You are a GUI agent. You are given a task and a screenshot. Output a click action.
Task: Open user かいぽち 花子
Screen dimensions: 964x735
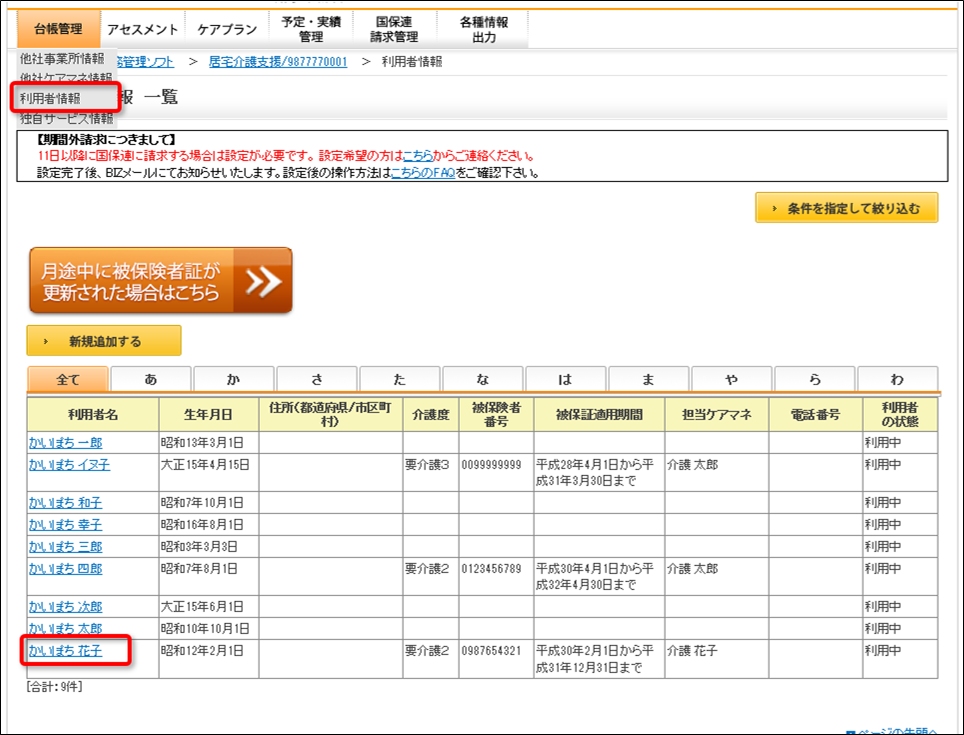tap(65, 651)
